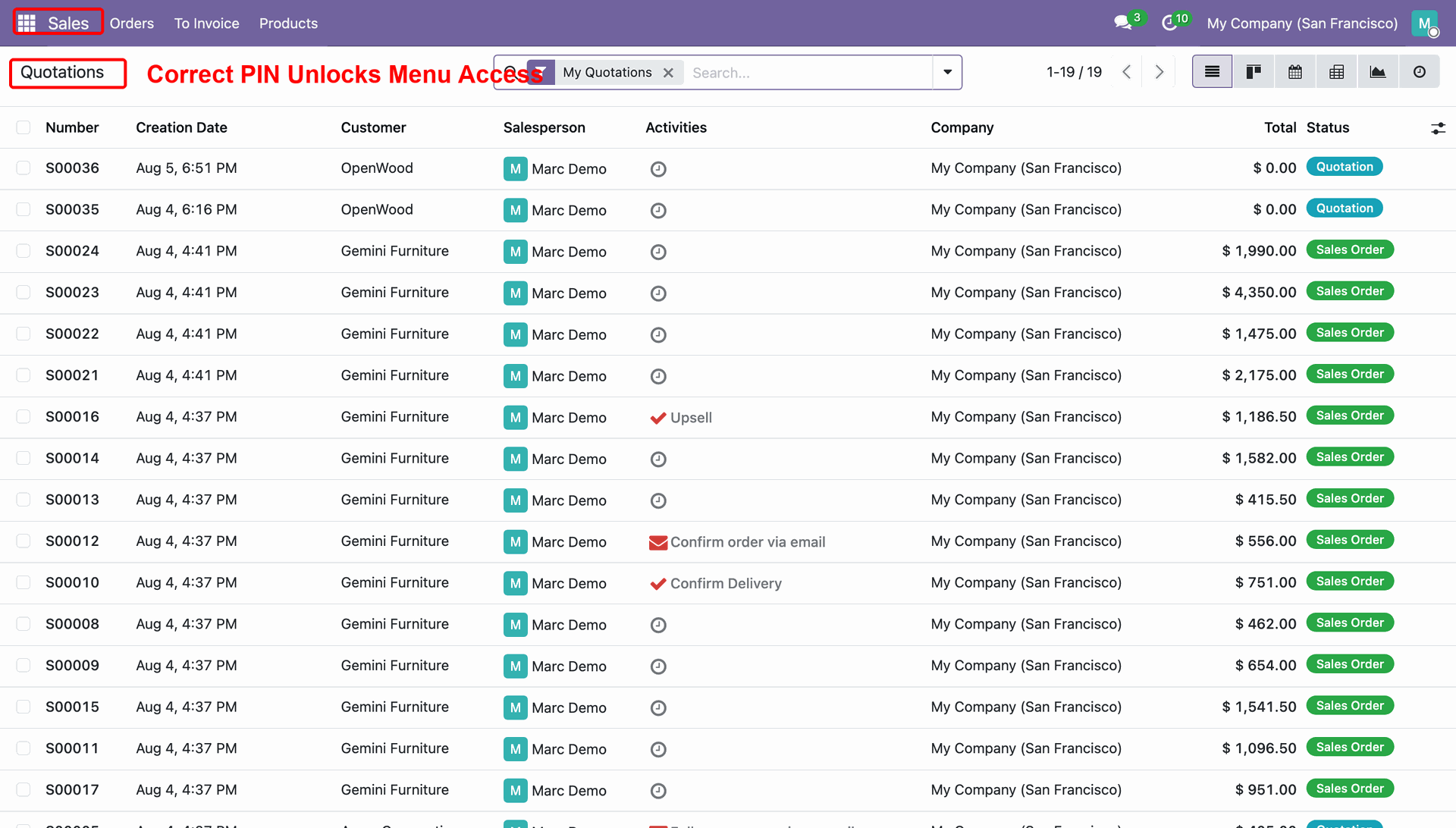Switch to pivot table view
Viewport: 1456px width, 828px height.
1337,72
